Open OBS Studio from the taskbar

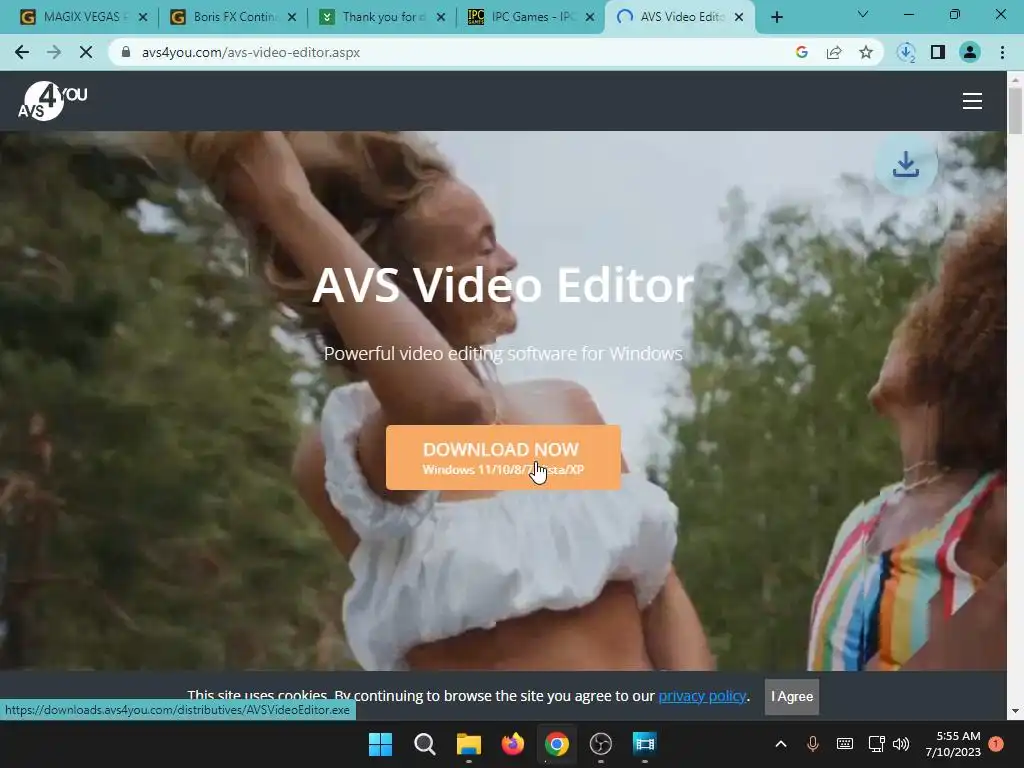600,744
